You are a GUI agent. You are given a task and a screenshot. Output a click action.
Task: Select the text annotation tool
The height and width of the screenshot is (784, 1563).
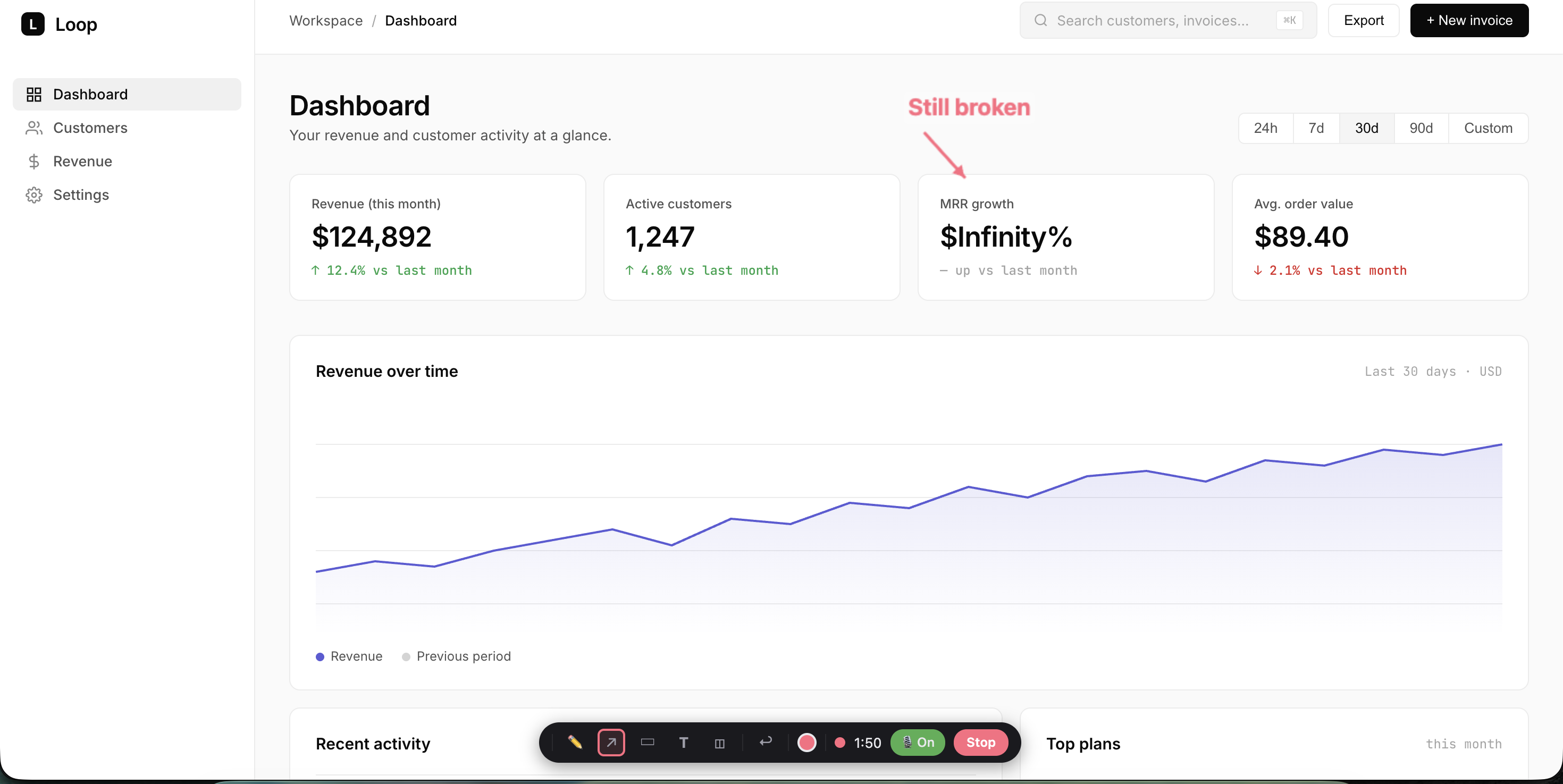tap(683, 742)
